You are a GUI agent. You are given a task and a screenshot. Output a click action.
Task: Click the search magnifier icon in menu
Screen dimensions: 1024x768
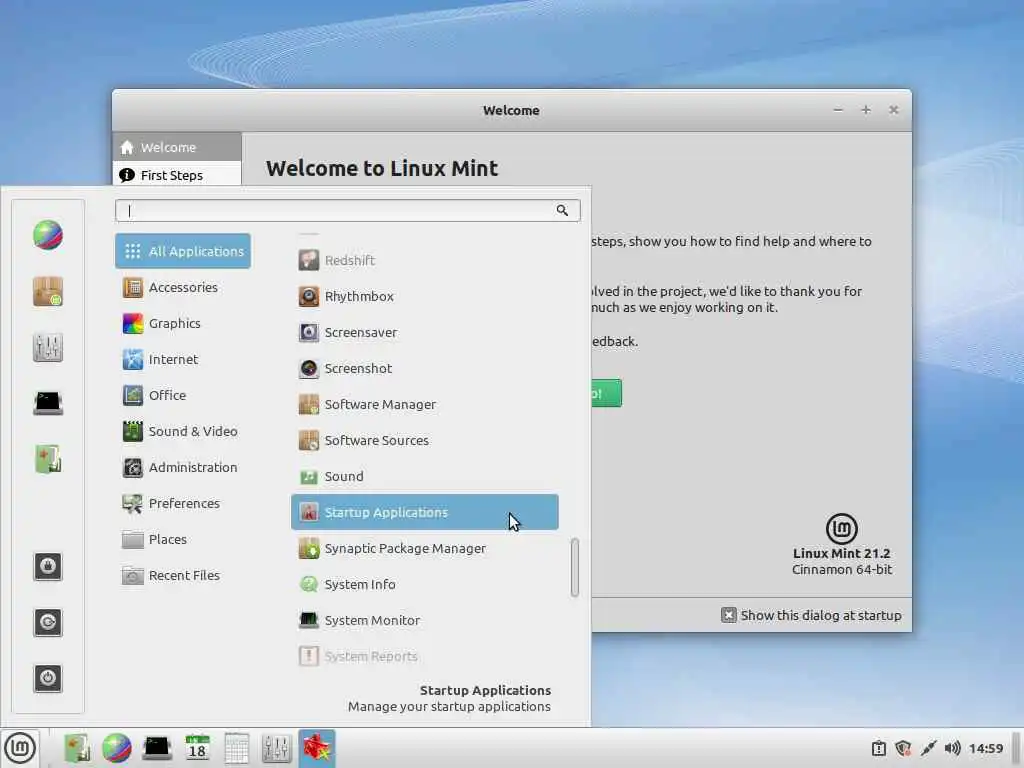562,210
